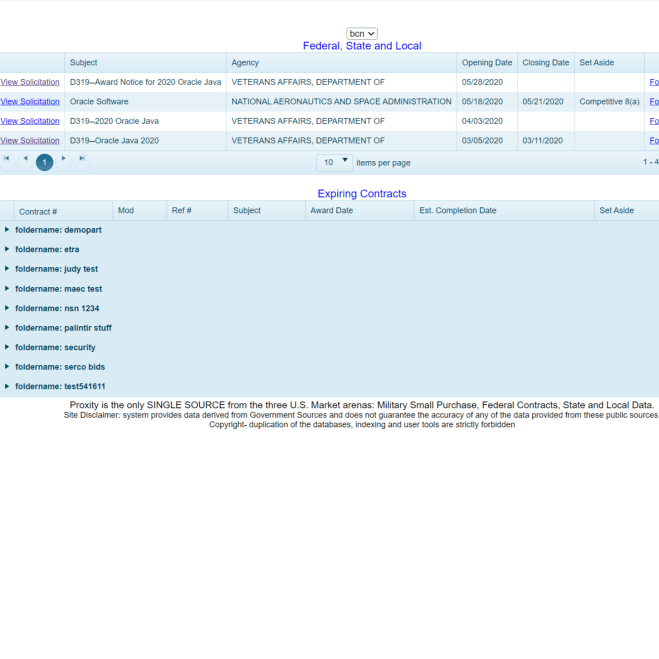The width and height of the screenshot is (659, 659).
Task: View Solicitation for Oracle Software row
Action: (30, 102)
